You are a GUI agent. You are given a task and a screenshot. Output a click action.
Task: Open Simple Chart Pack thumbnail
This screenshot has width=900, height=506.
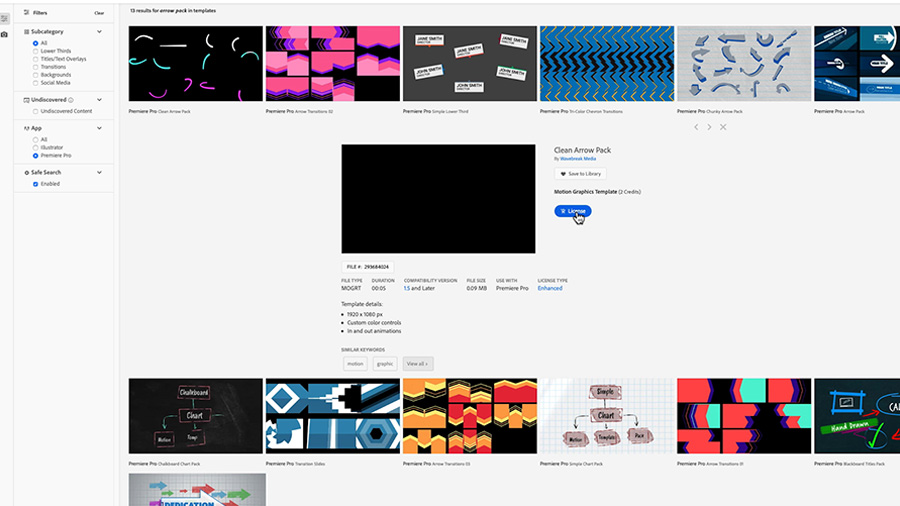tap(607, 416)
